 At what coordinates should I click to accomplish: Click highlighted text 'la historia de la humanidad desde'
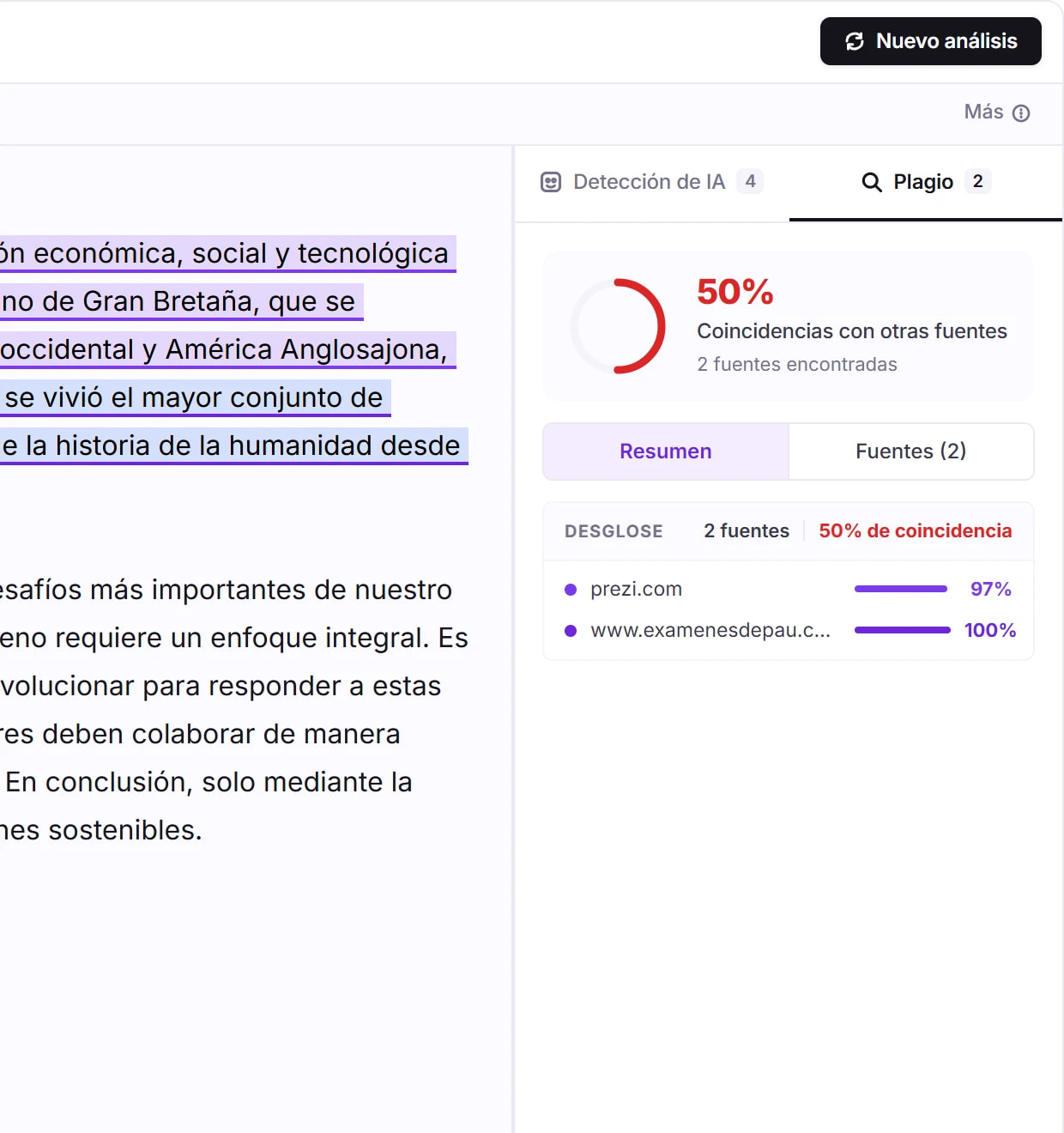pos(243,446)
